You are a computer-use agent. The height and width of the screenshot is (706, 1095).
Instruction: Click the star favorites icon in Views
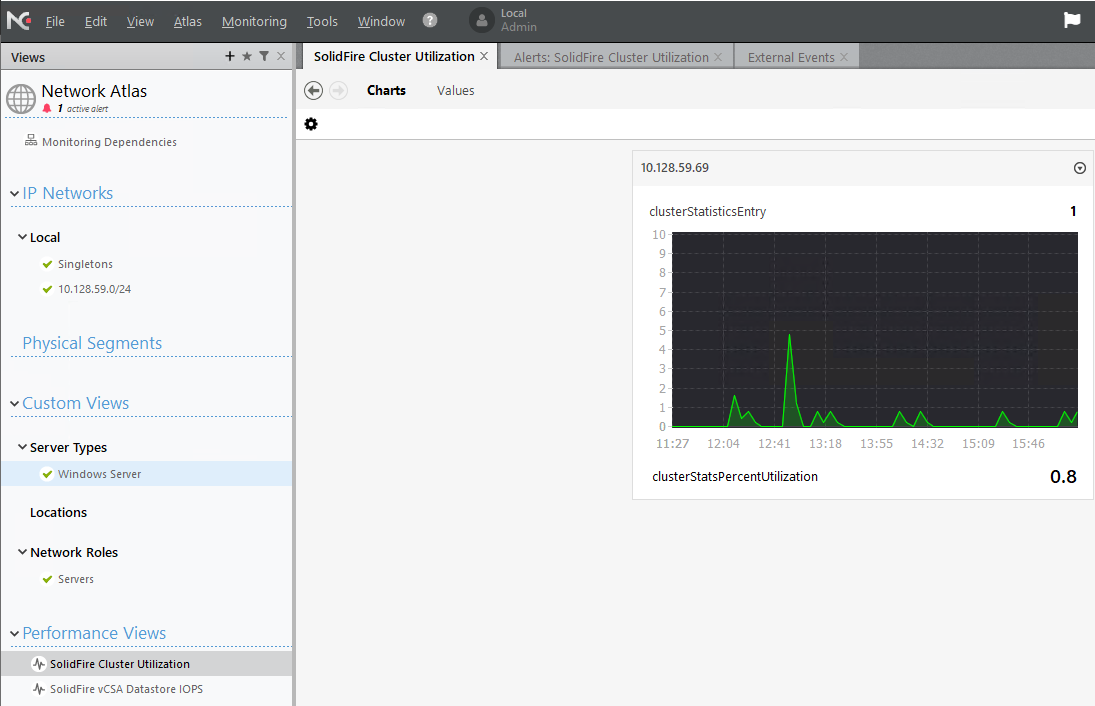pos(247,56)
